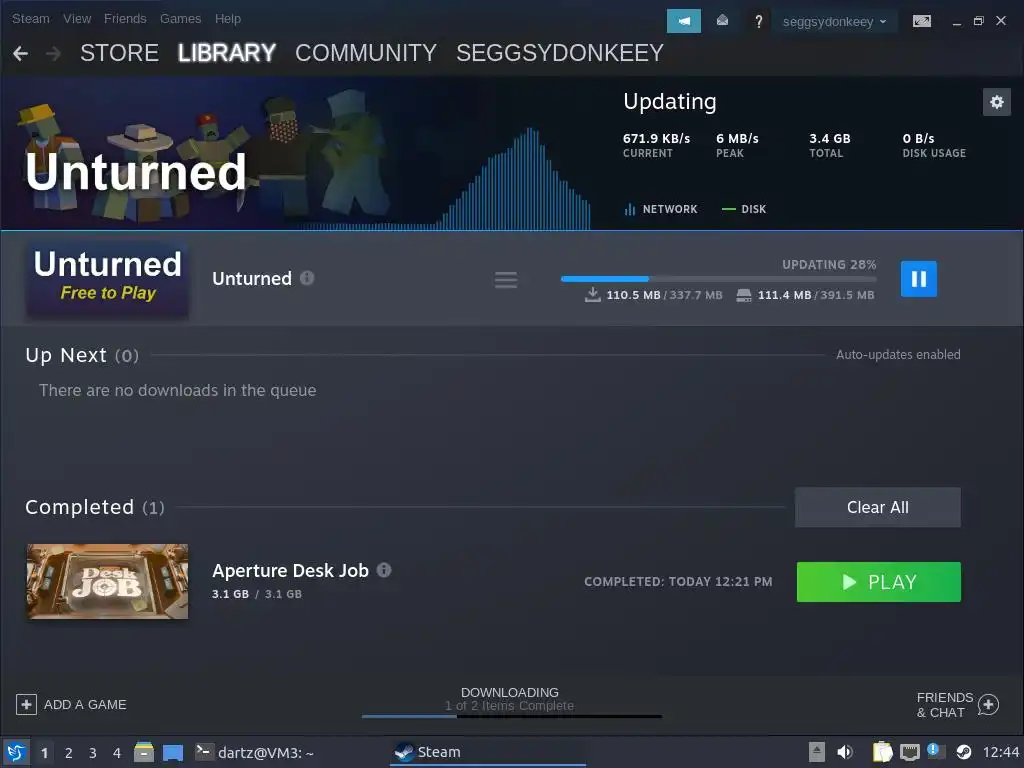The width and height of the screenshot is (1024, 768).
Task: Open the DOWNLOADING status bar
Action: point(510,701)
